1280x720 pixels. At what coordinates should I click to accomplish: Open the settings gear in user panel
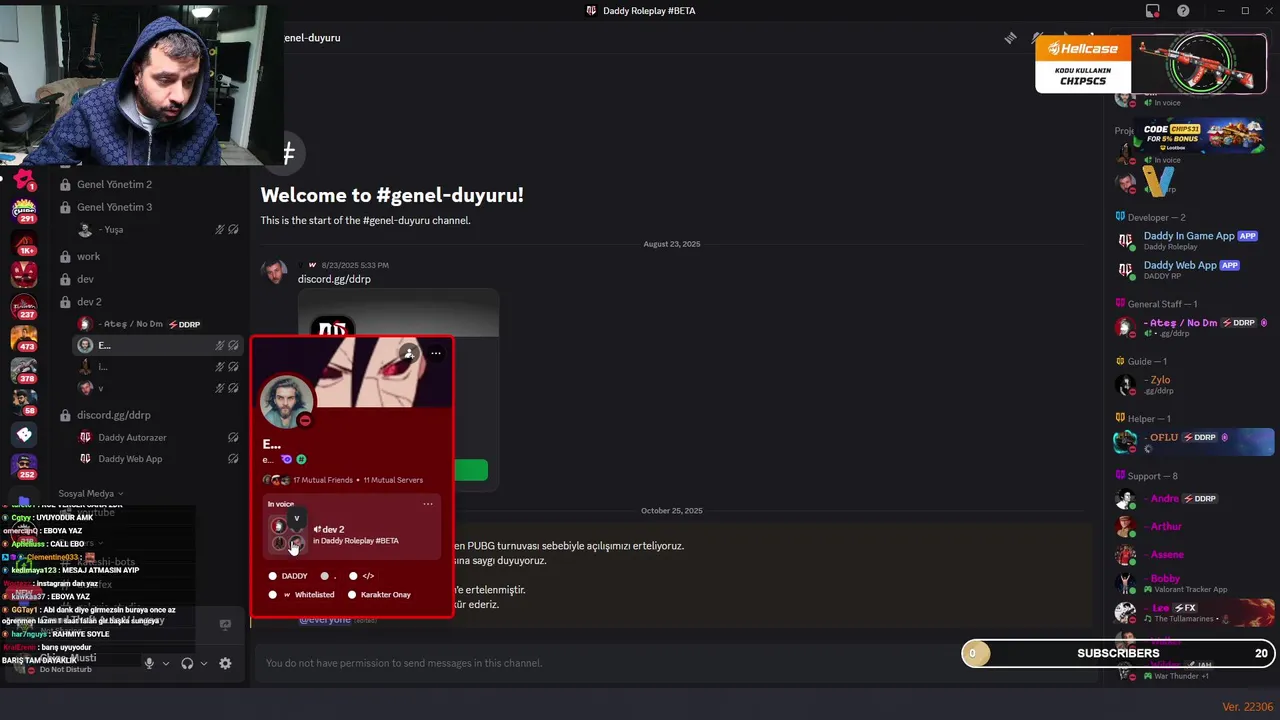[225, 663]
